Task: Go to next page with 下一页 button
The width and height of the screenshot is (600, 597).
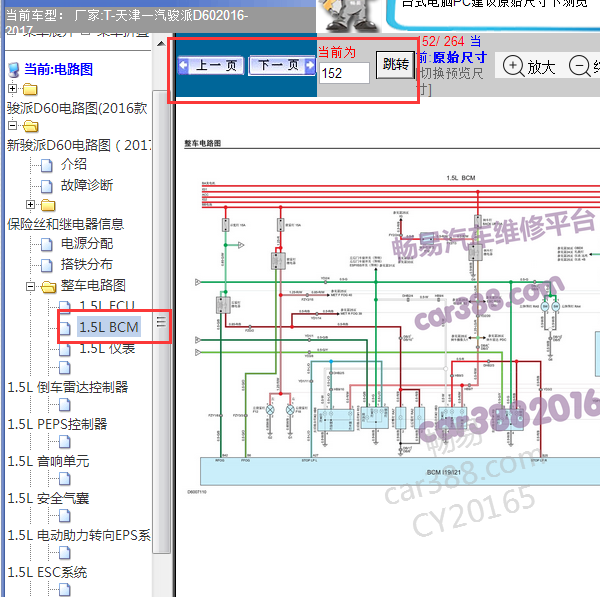Action: [x=282, y=65]
